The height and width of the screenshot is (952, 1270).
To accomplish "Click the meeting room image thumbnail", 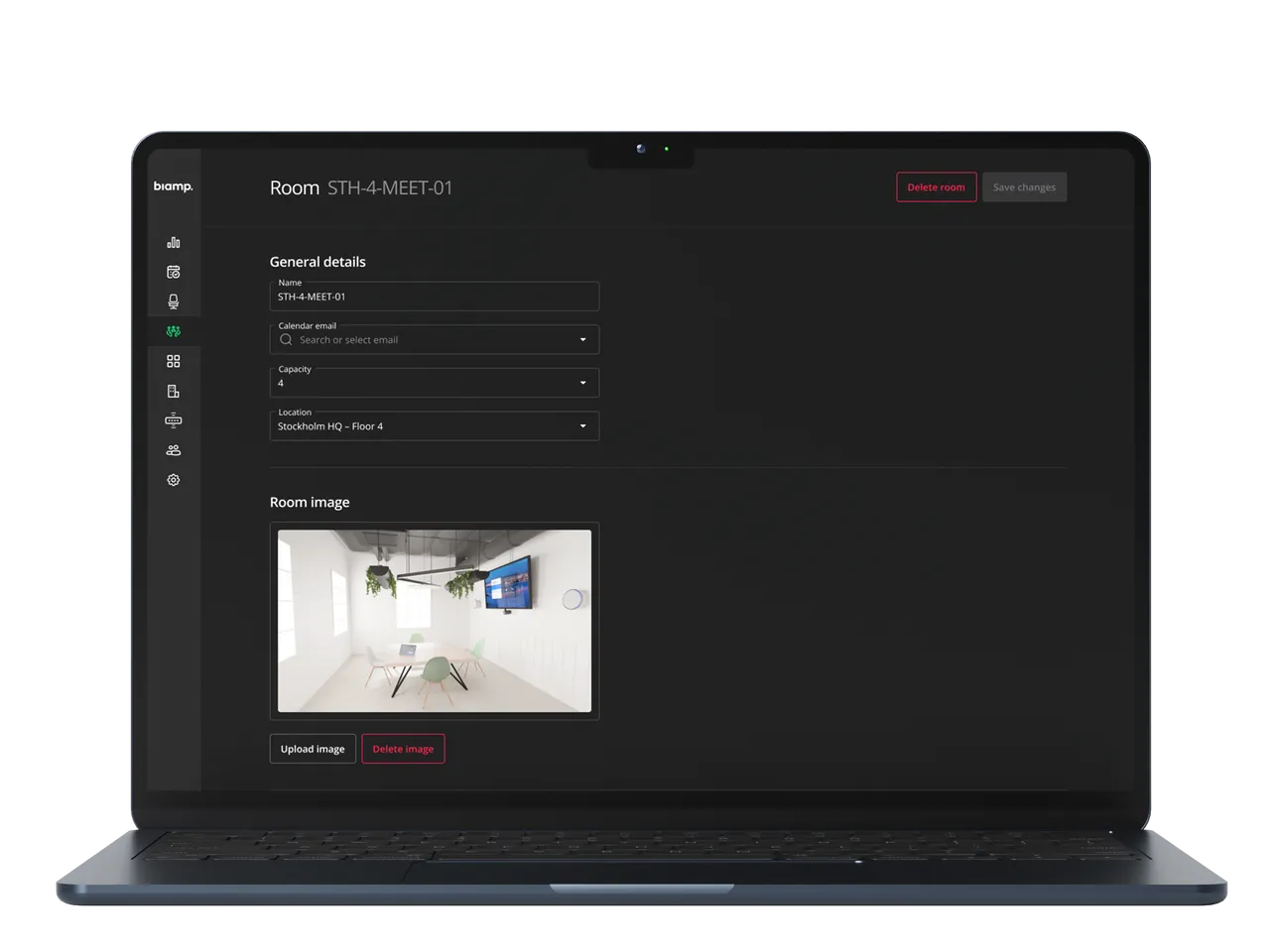I will tap(435, 621).
